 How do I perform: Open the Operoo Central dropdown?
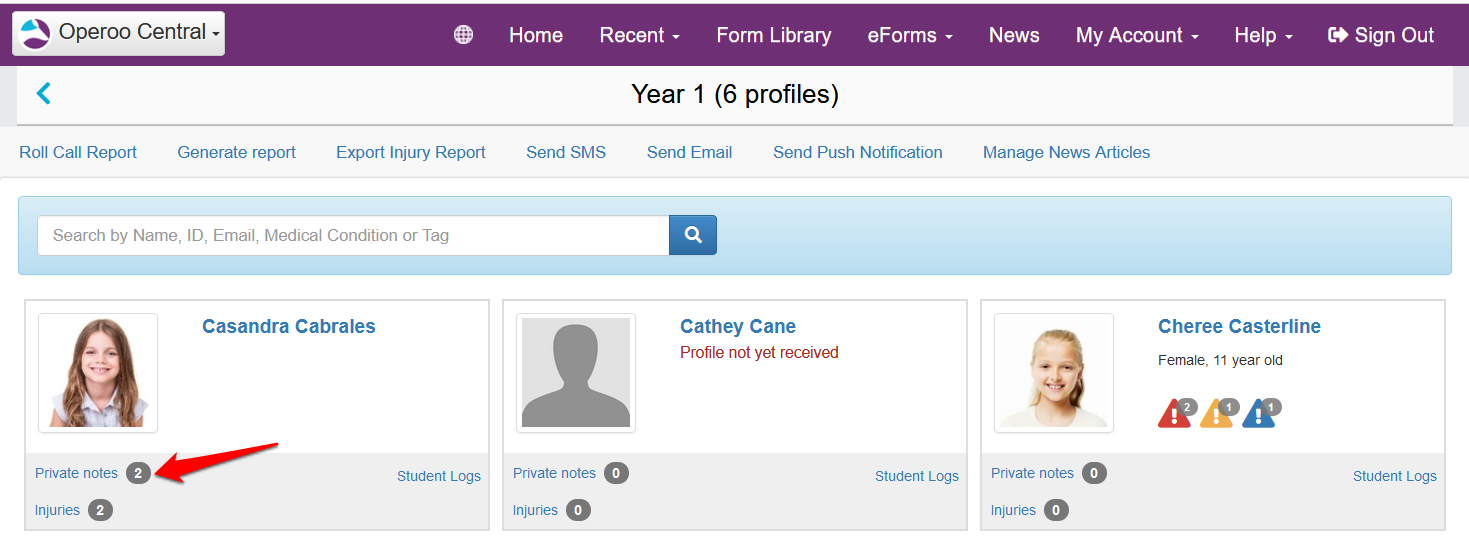118,33
